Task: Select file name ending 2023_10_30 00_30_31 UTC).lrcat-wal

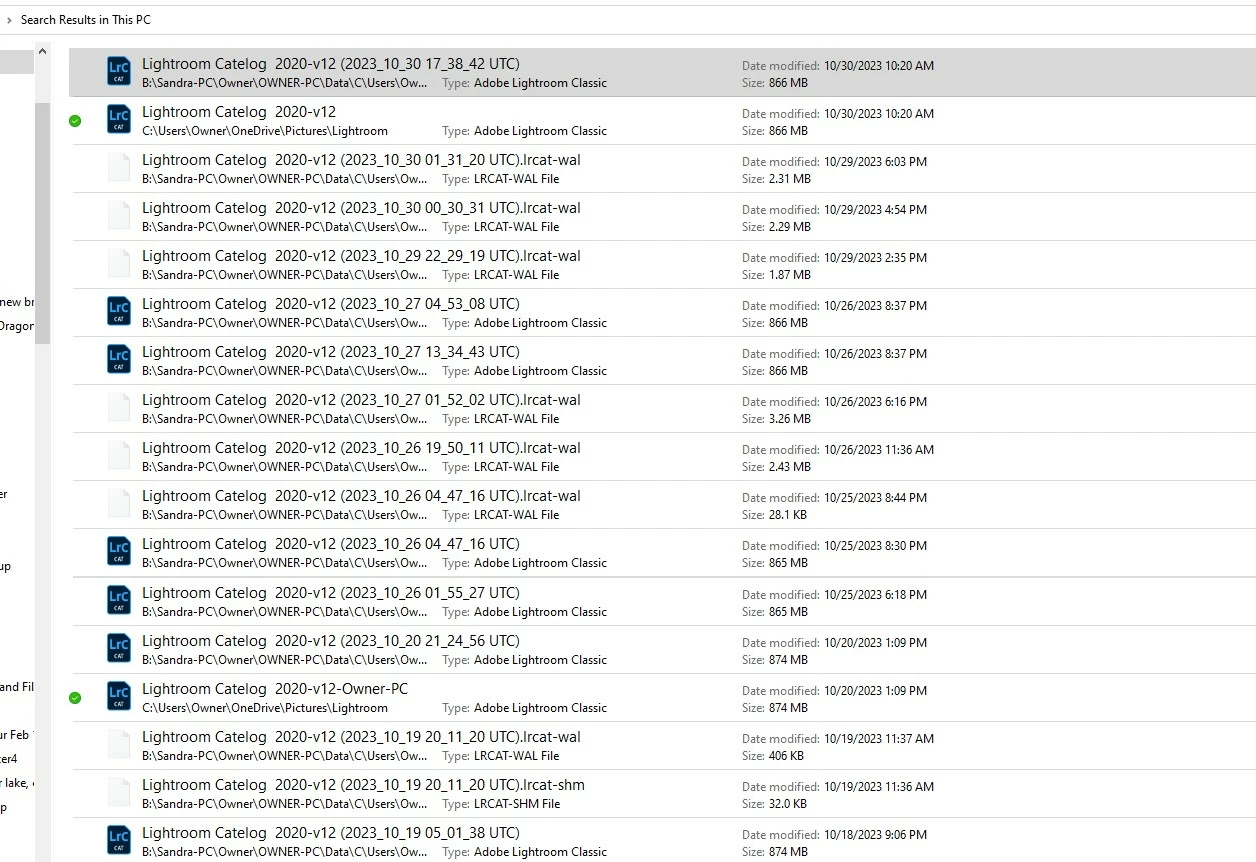Action: (x=361, y=208)
